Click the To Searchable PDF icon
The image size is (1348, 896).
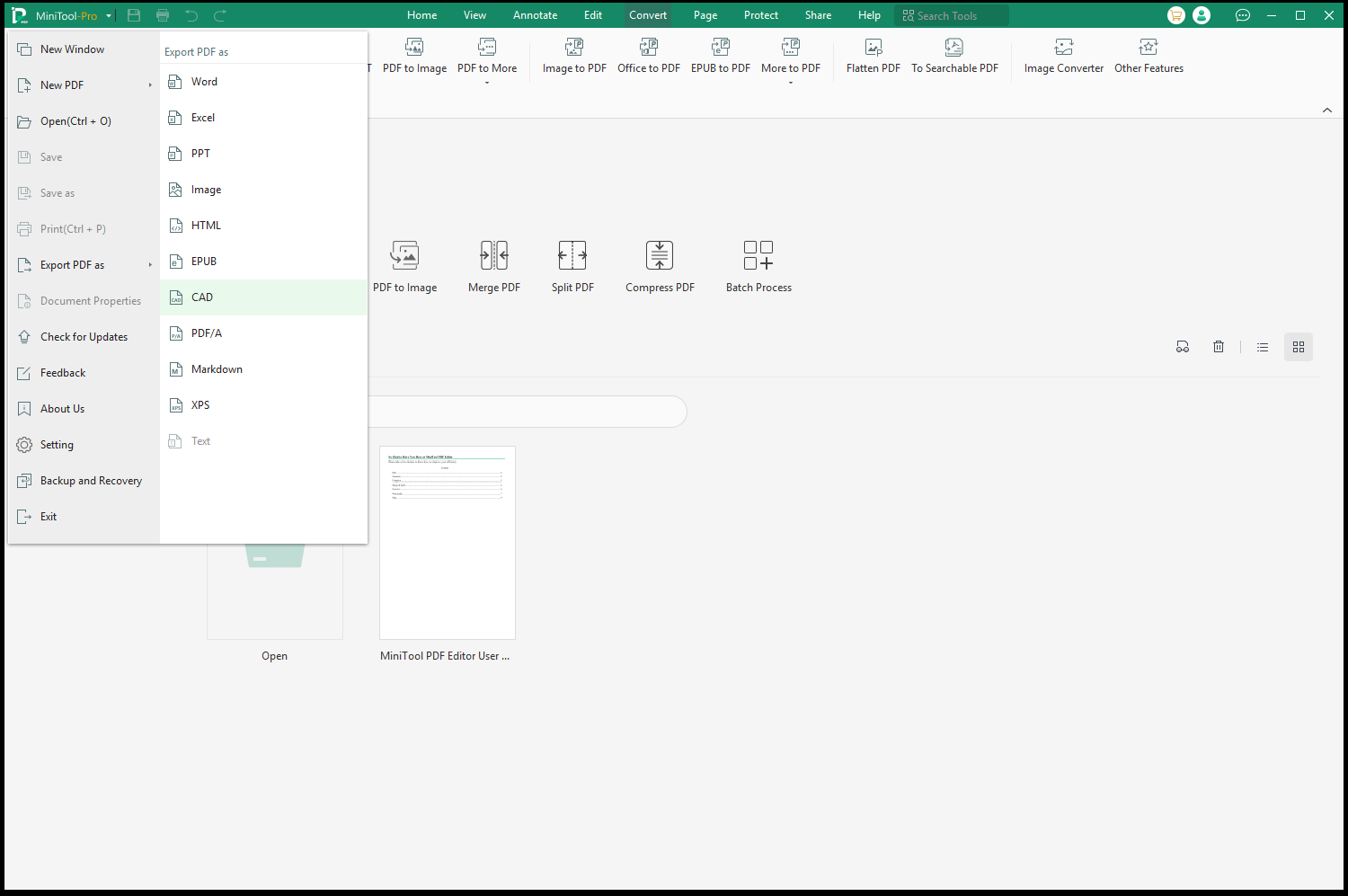coord(954,47)
